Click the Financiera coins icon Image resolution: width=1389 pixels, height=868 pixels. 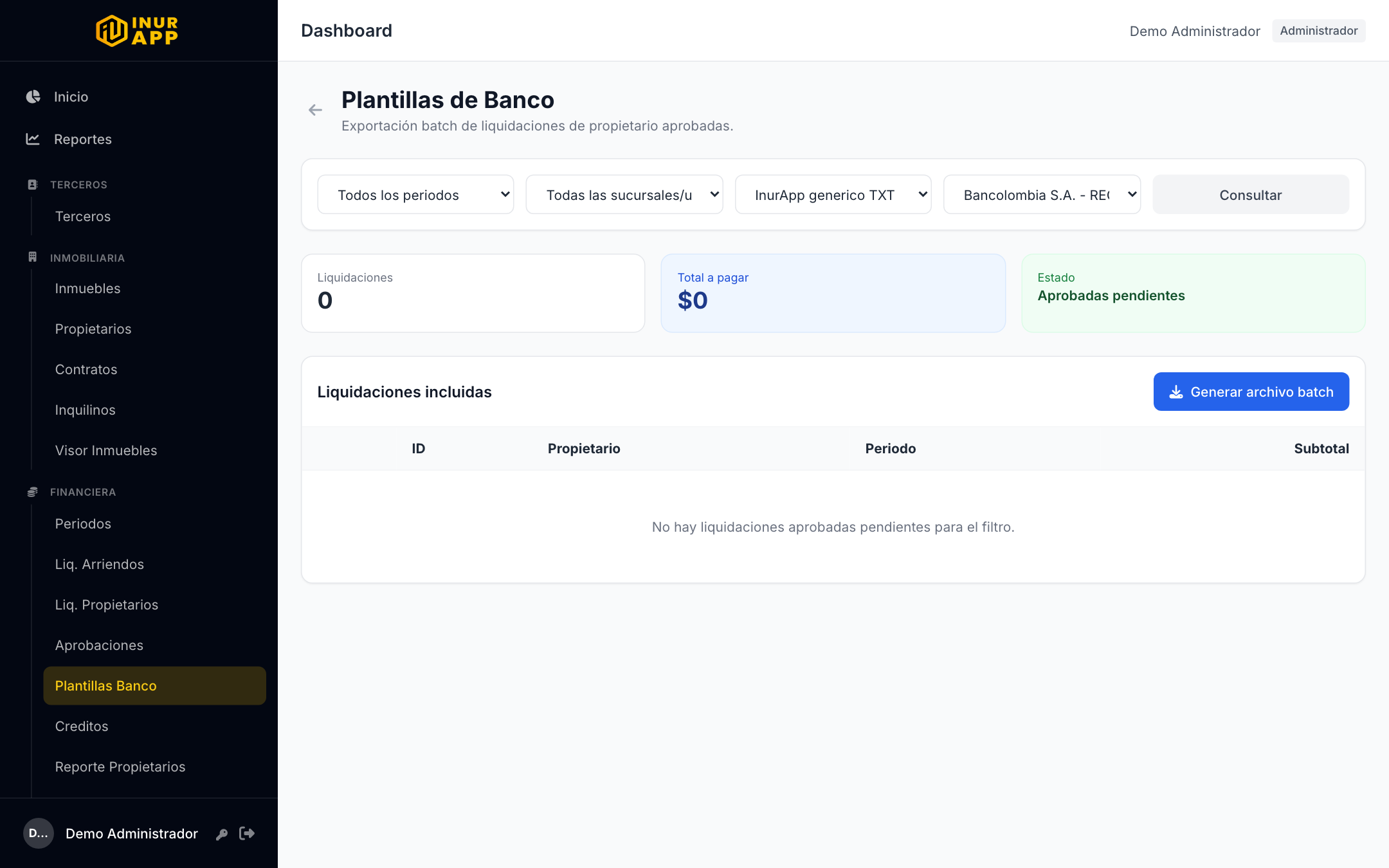[x=33, y=492]
